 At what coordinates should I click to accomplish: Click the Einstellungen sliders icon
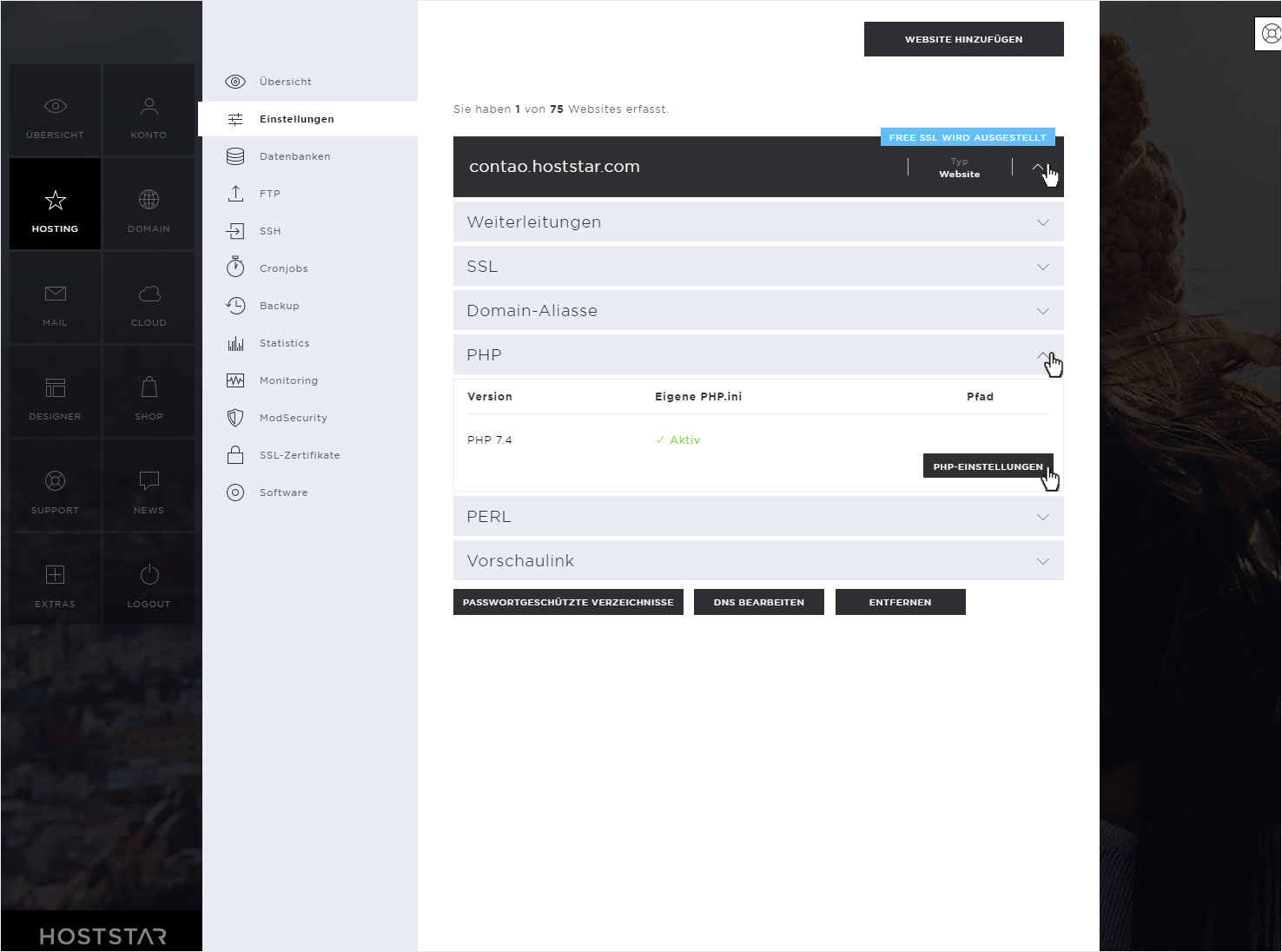point(235,119)
